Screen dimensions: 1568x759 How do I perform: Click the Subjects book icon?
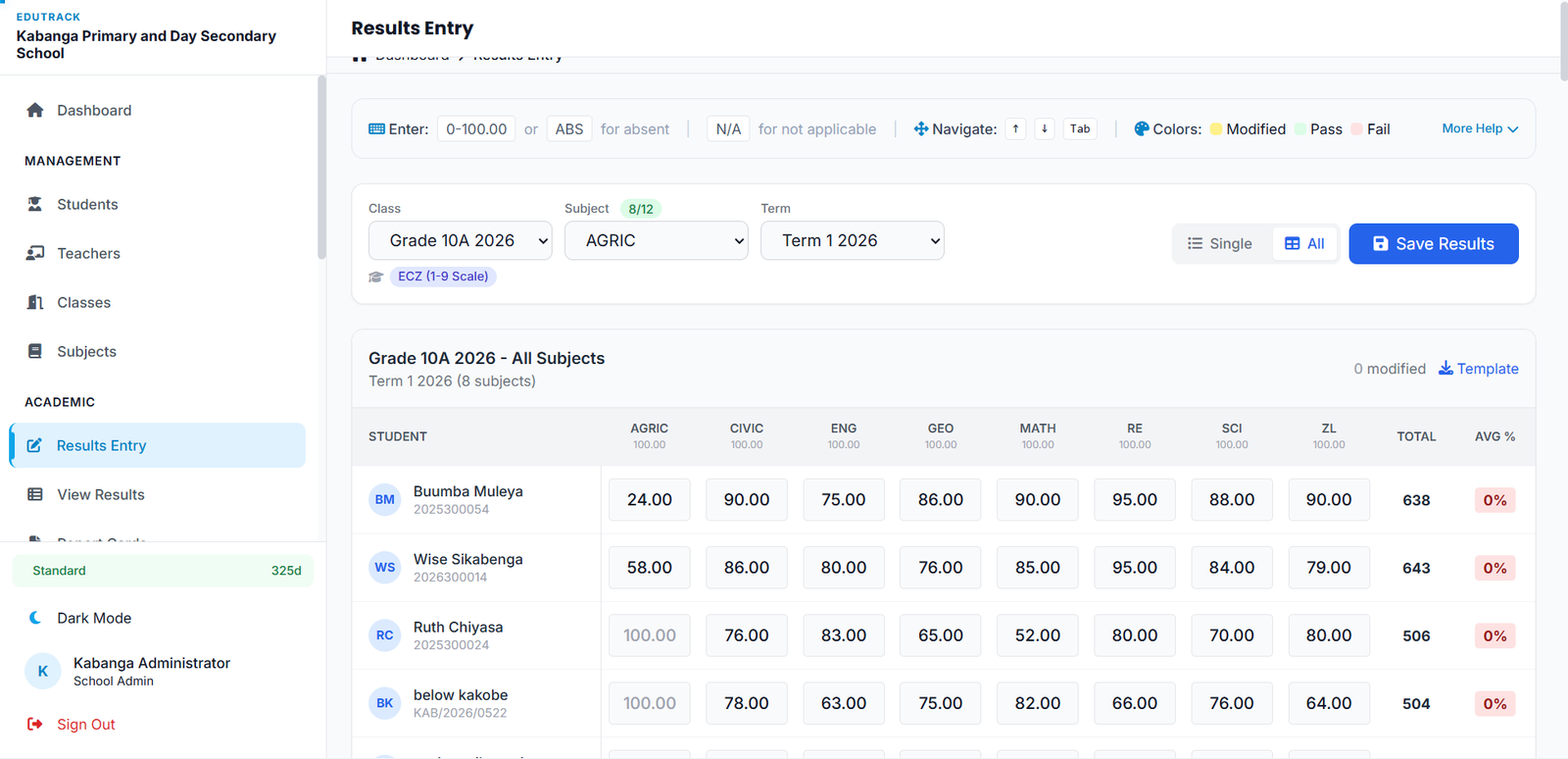coord(35,351)
